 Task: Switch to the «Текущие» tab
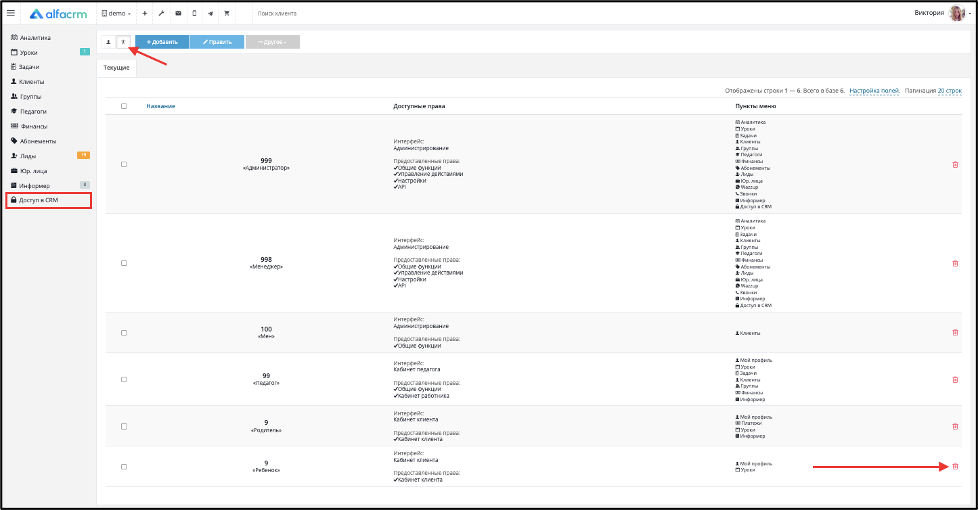pos(117,67)
